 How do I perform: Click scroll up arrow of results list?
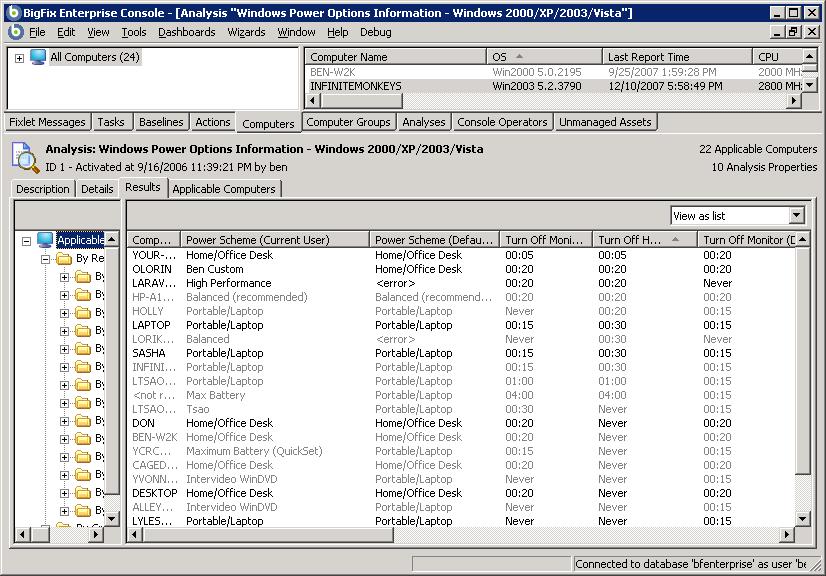point(802,240)
